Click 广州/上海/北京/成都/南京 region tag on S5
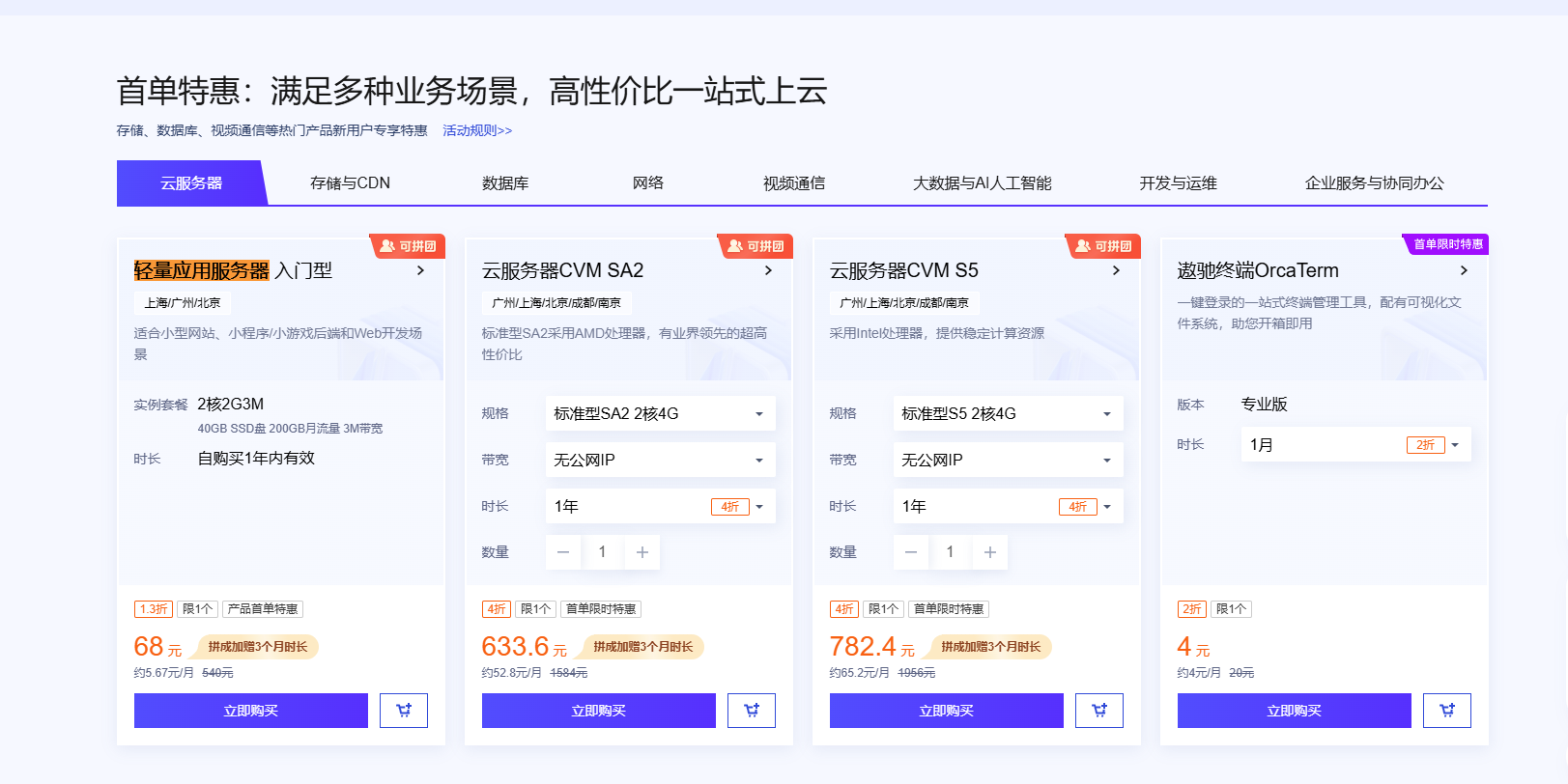The image size is (1568, 784). tap(904, 303)
